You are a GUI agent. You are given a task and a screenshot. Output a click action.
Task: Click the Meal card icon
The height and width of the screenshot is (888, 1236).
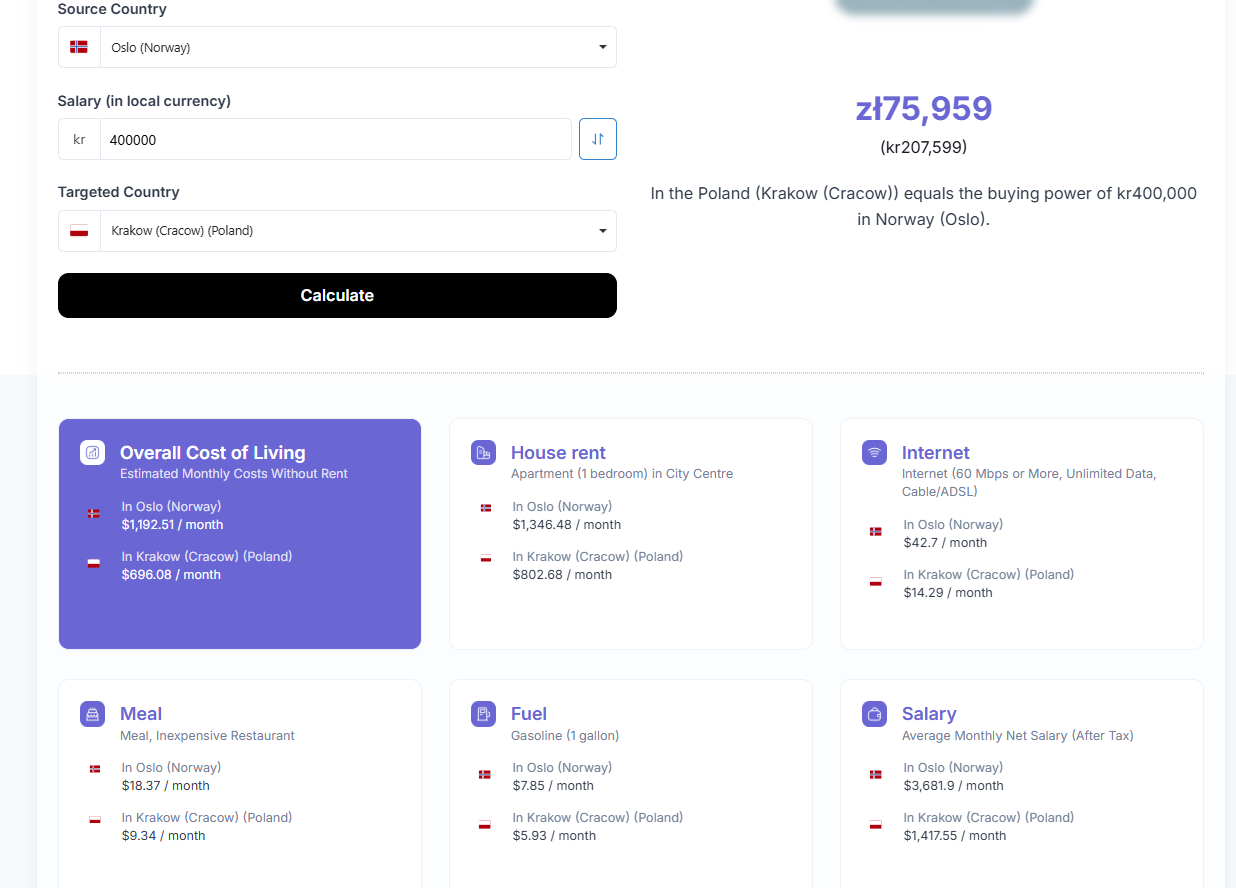point(92,713)
